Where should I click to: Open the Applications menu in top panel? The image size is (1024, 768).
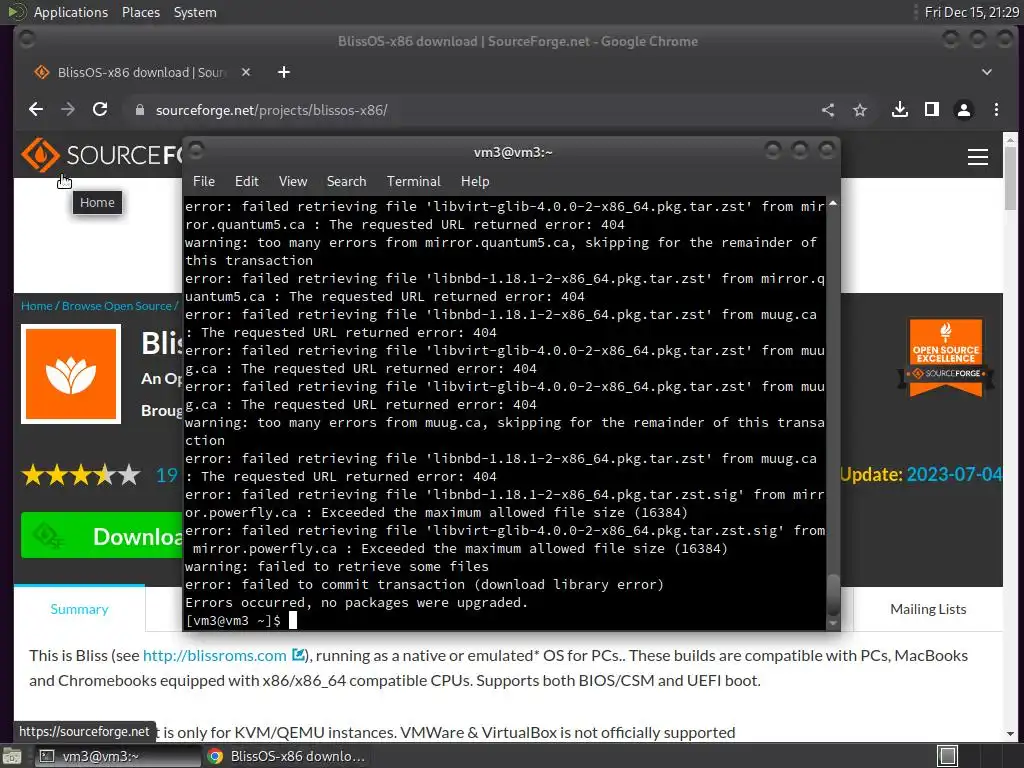[71, 12]
